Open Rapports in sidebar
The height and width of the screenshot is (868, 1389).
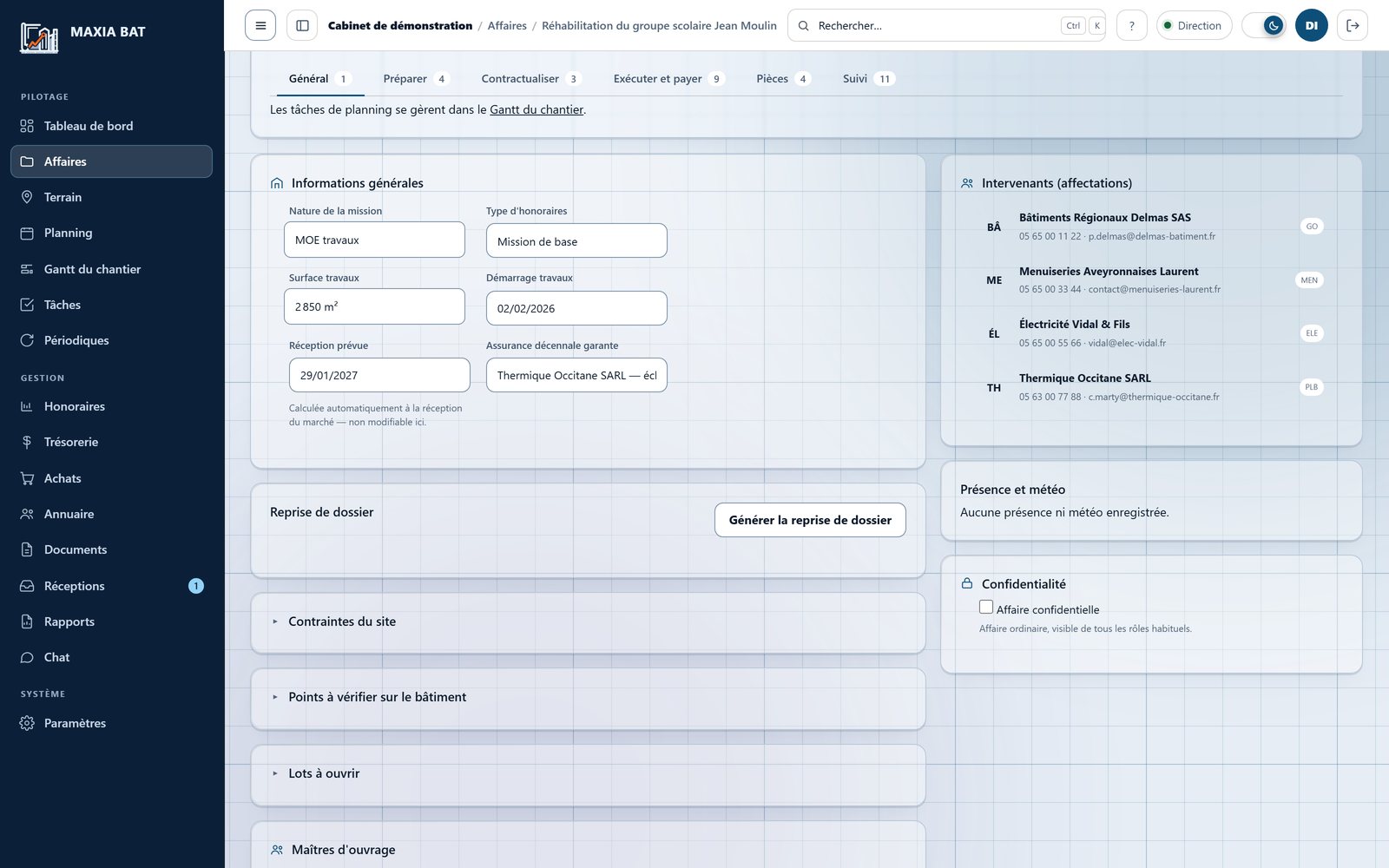pyautogui.click(x=111, y=621)
